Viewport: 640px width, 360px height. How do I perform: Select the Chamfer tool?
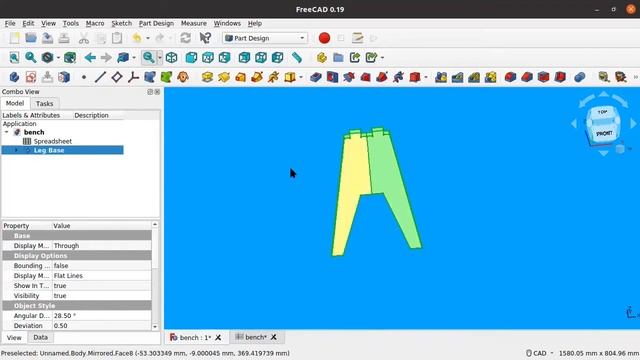[527, 77]
